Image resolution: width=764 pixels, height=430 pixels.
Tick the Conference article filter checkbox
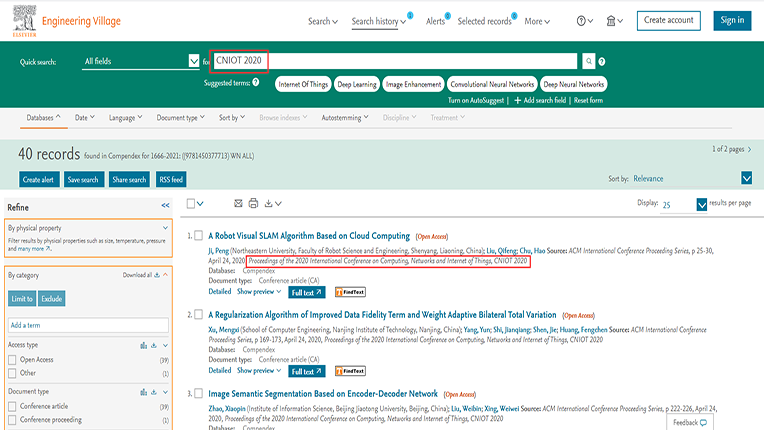tap(12, 406)
